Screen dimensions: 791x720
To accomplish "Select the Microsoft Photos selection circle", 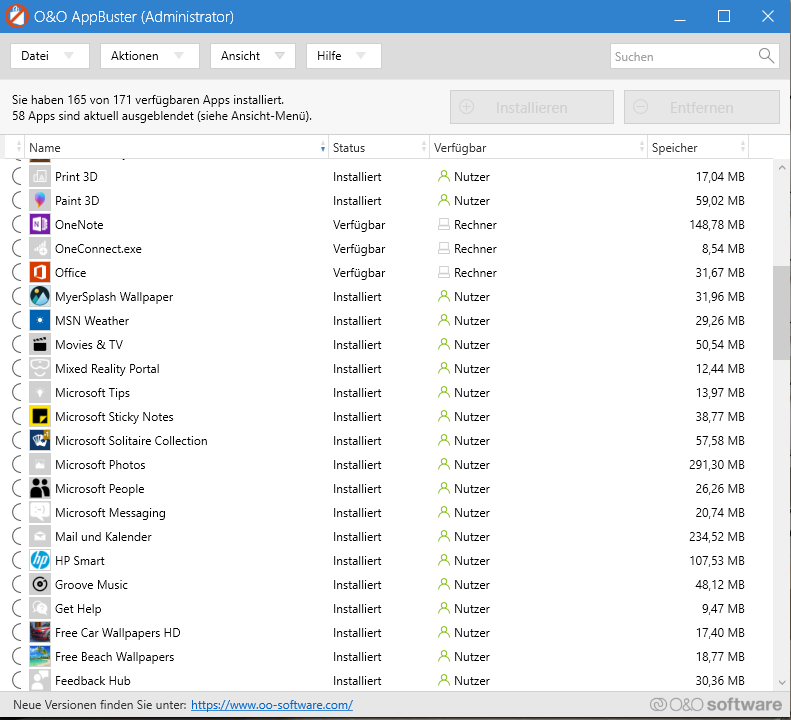I will tap(17, 464).
